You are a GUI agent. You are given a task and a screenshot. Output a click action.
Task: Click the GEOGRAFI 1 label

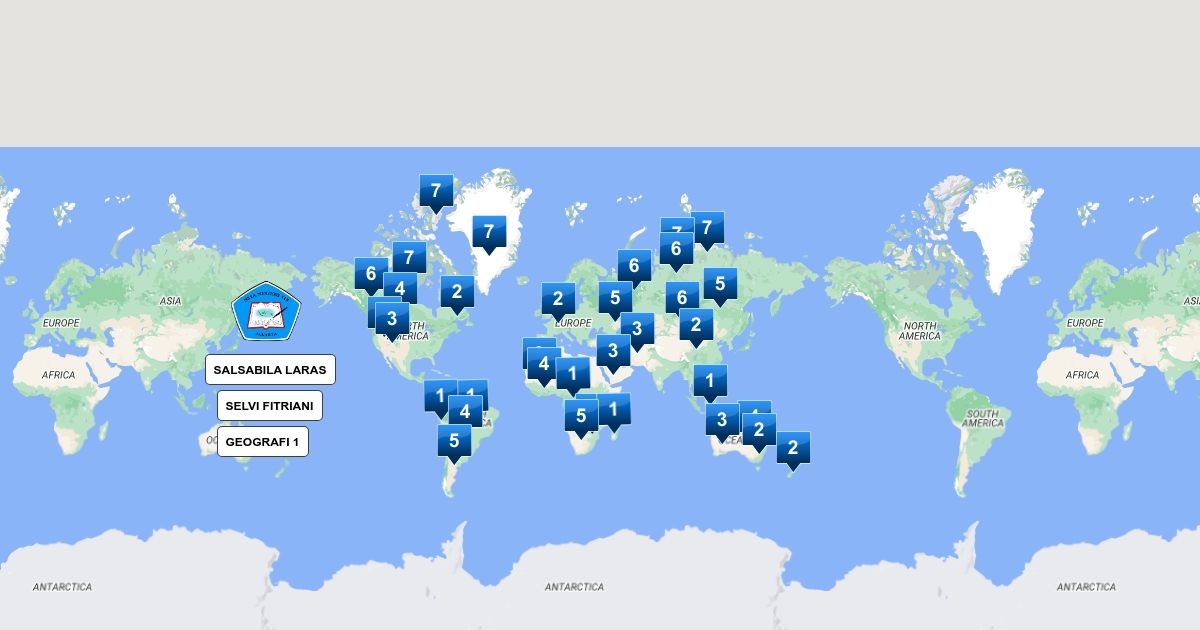tap(263, 442)
